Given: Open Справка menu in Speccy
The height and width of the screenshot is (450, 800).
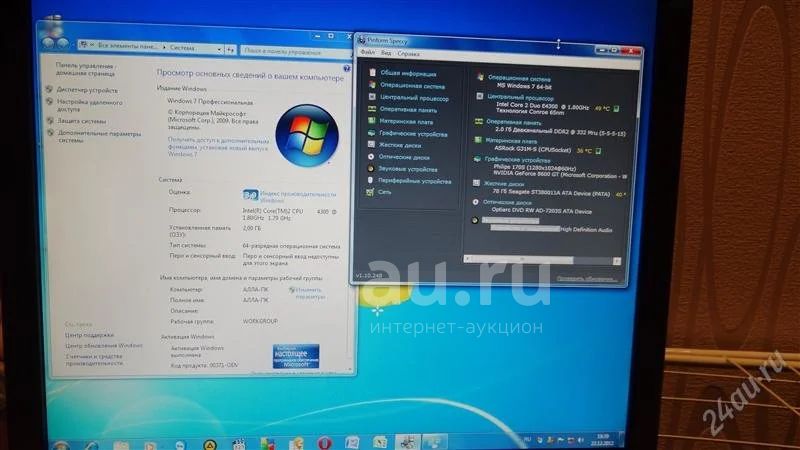Looking at the screenshot, I should (x=408, y=54).
